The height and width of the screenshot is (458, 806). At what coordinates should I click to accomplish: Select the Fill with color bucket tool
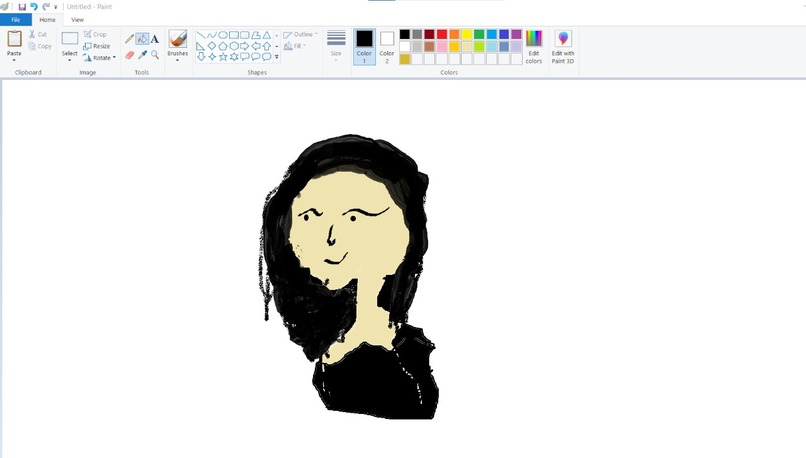coord(142,39)
